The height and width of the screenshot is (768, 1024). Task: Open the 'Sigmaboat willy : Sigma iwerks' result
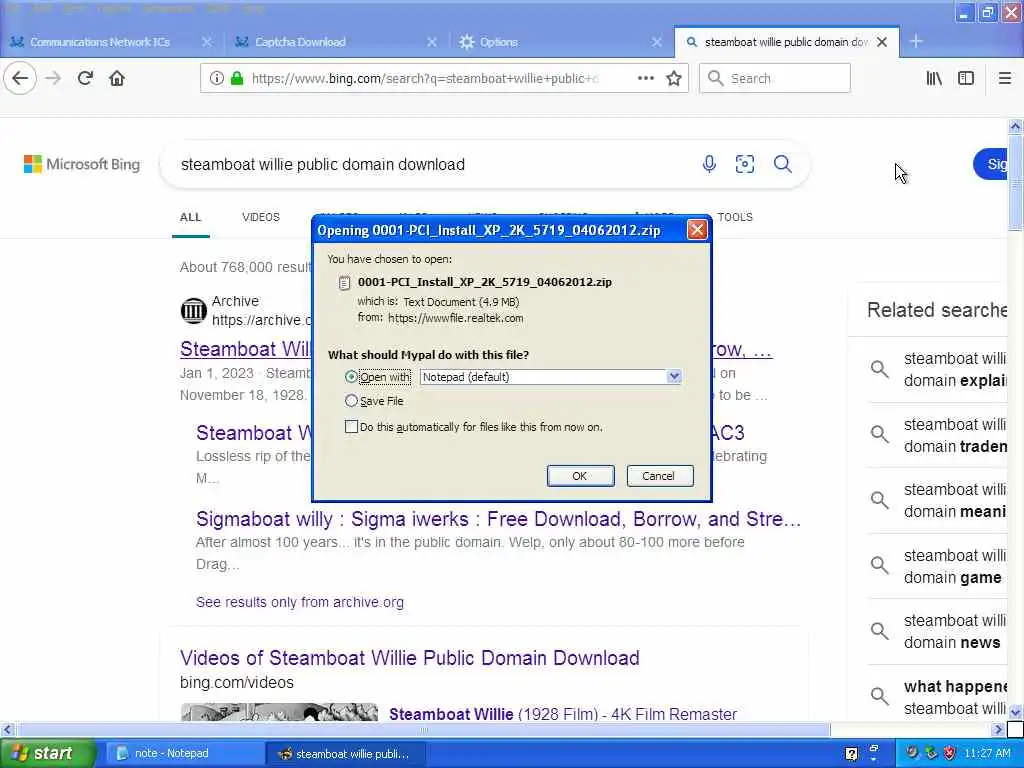[x=498, y=519]
